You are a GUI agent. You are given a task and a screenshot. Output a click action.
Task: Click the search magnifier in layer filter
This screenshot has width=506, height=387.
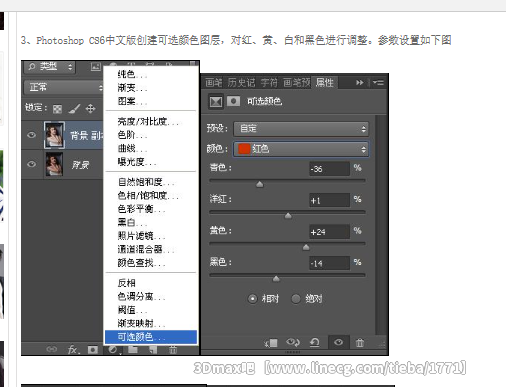click(x=32, y=67)
